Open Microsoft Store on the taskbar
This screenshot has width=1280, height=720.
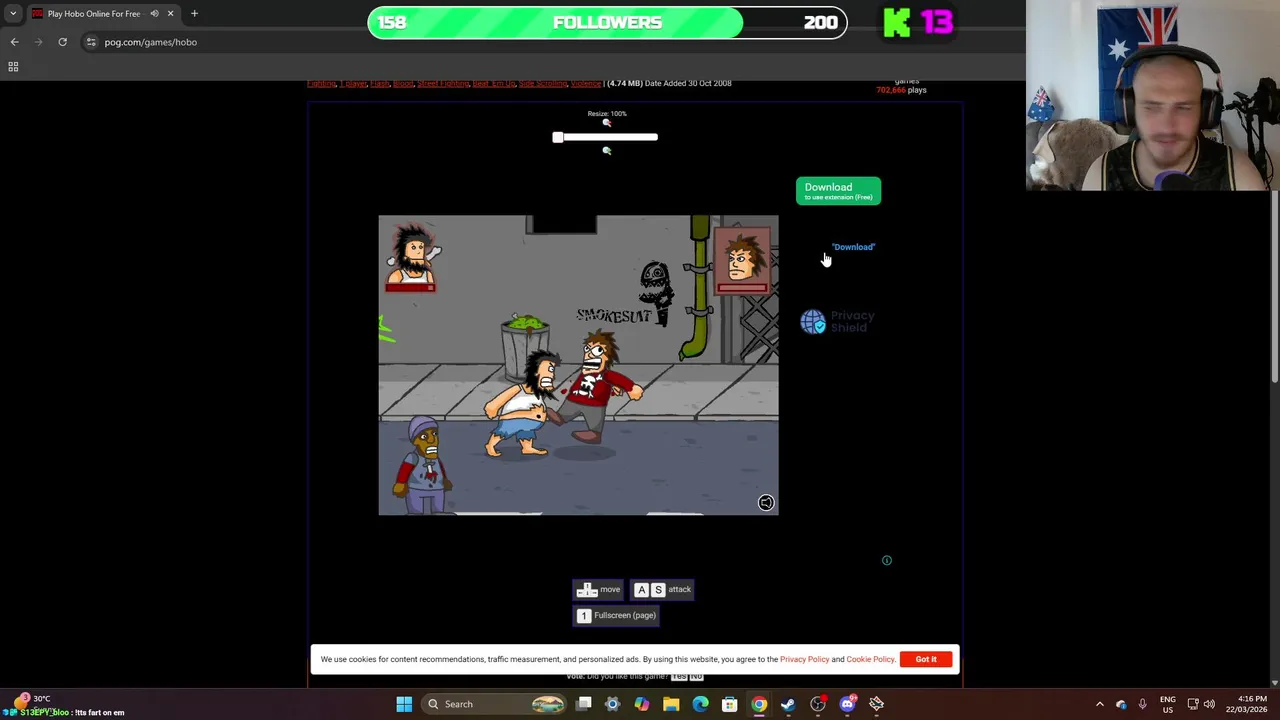[x=730, y=704]
